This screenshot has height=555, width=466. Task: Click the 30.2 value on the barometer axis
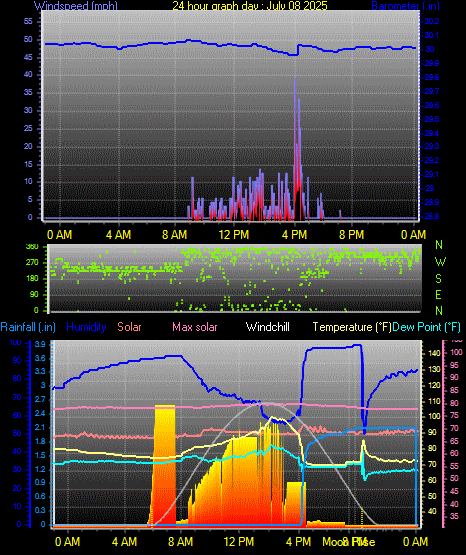pyautogui.click(x=432, y=21)
